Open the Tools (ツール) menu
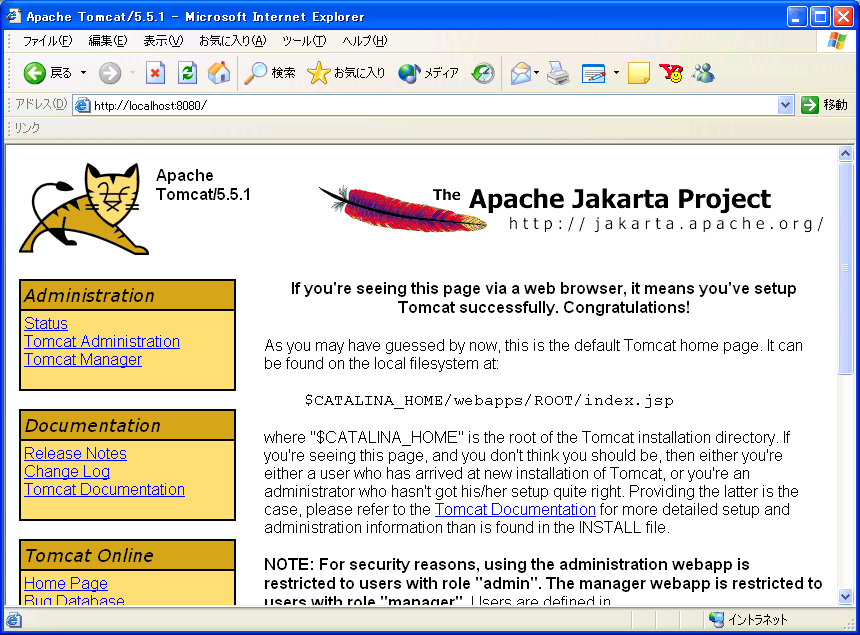 304,41
